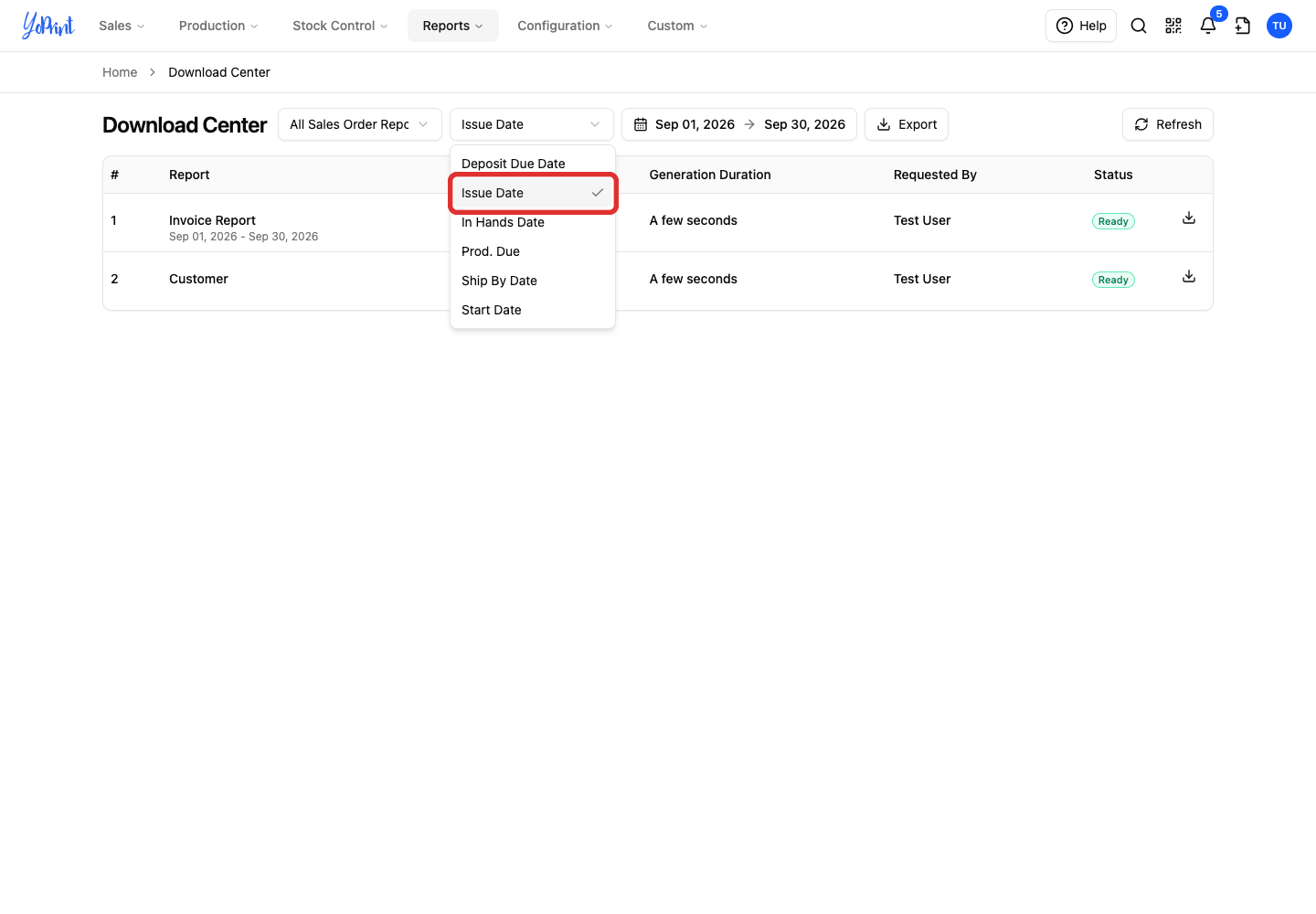Open the Reports menu
Viewport: 1316px width, 914px height.
453,26
